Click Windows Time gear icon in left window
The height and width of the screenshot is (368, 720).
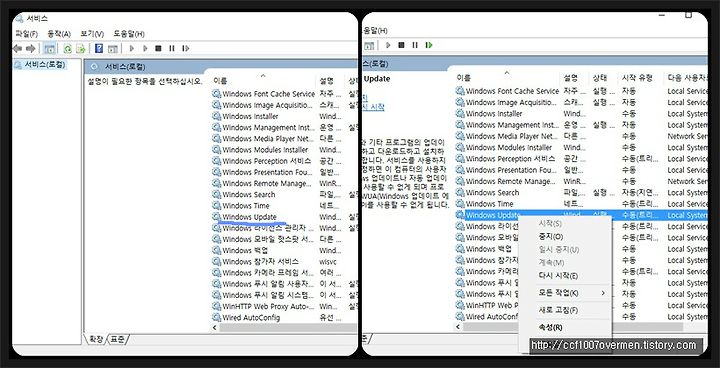pyautogui.click(x=216, y=205)
